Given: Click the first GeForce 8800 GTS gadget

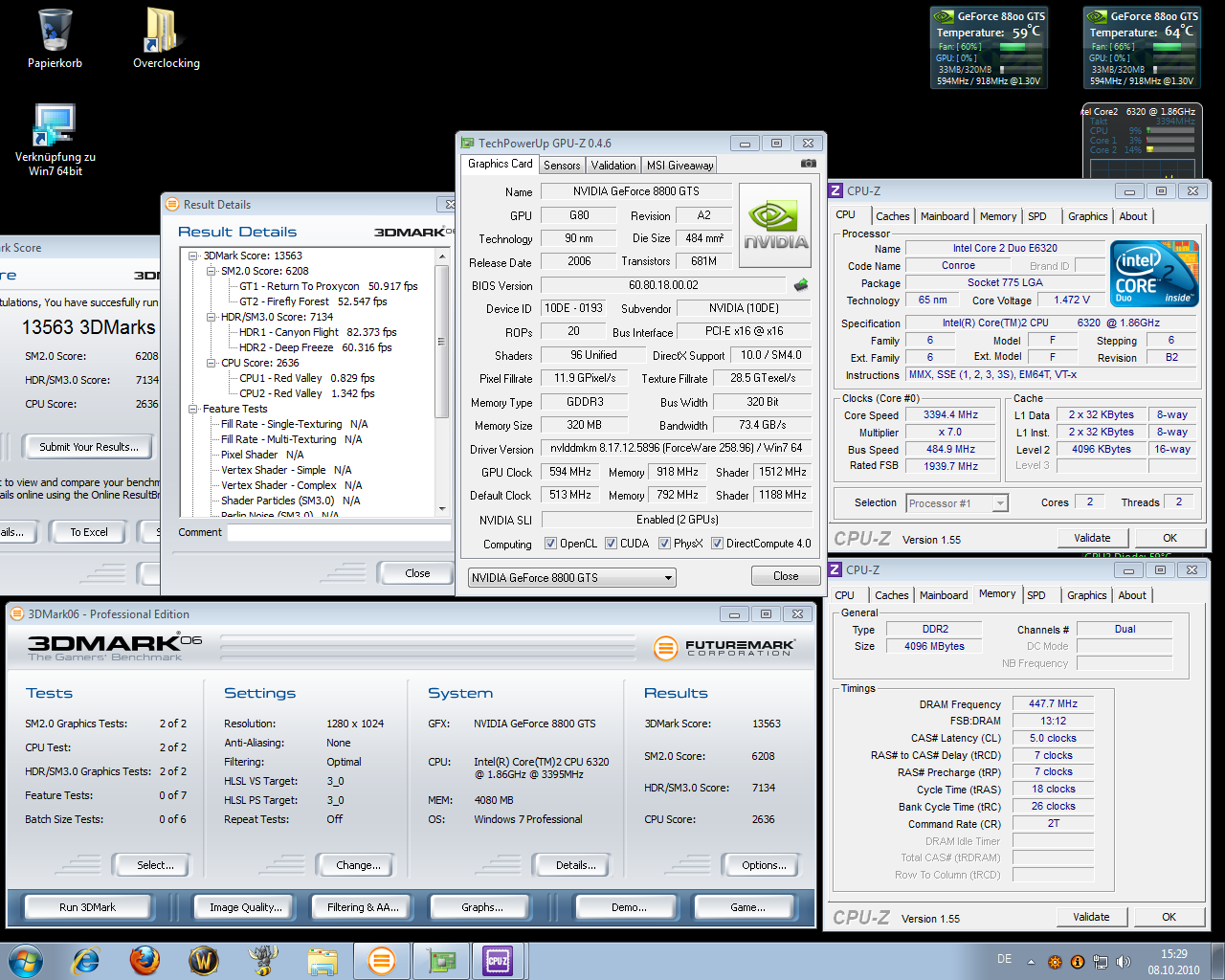Looking at the screenshot, I should (x=990, y=48).
